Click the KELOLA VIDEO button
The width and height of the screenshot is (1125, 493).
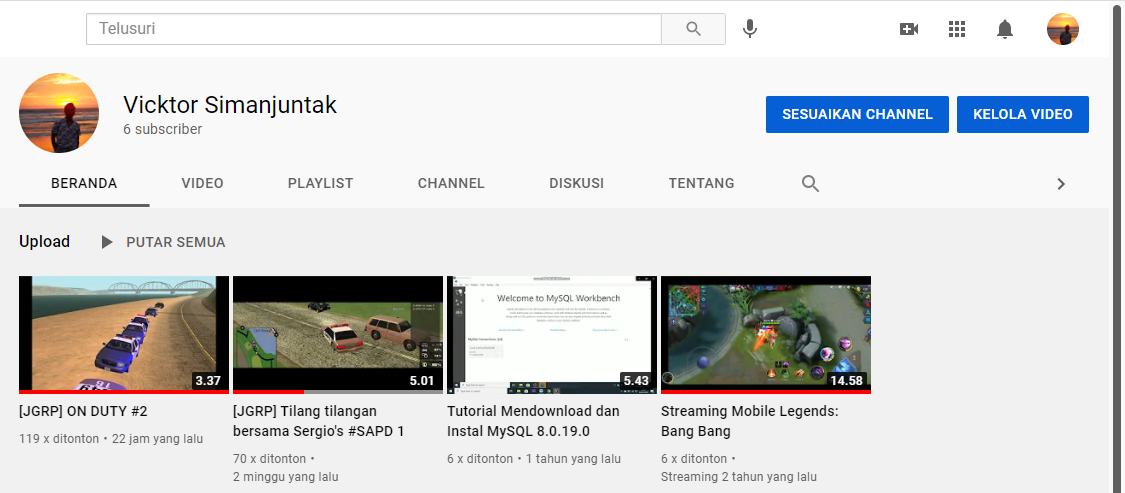(x=1022, y=114)
